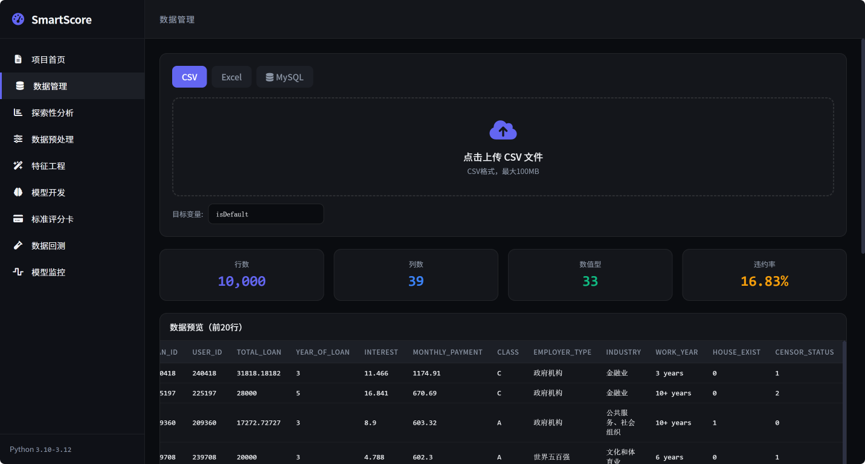
Task: Click the 模型开发 brain icon
Action: (18, 192)
